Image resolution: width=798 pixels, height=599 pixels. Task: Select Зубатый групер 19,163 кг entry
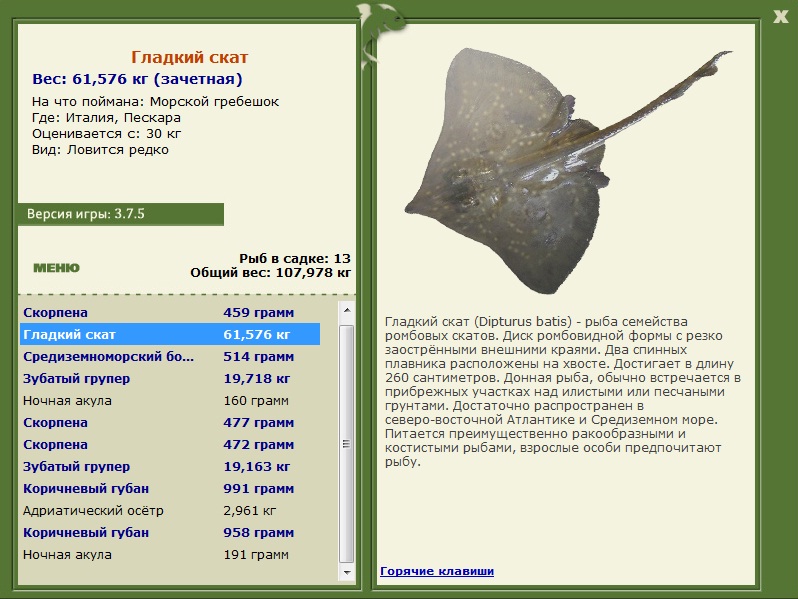pos(170,466)
